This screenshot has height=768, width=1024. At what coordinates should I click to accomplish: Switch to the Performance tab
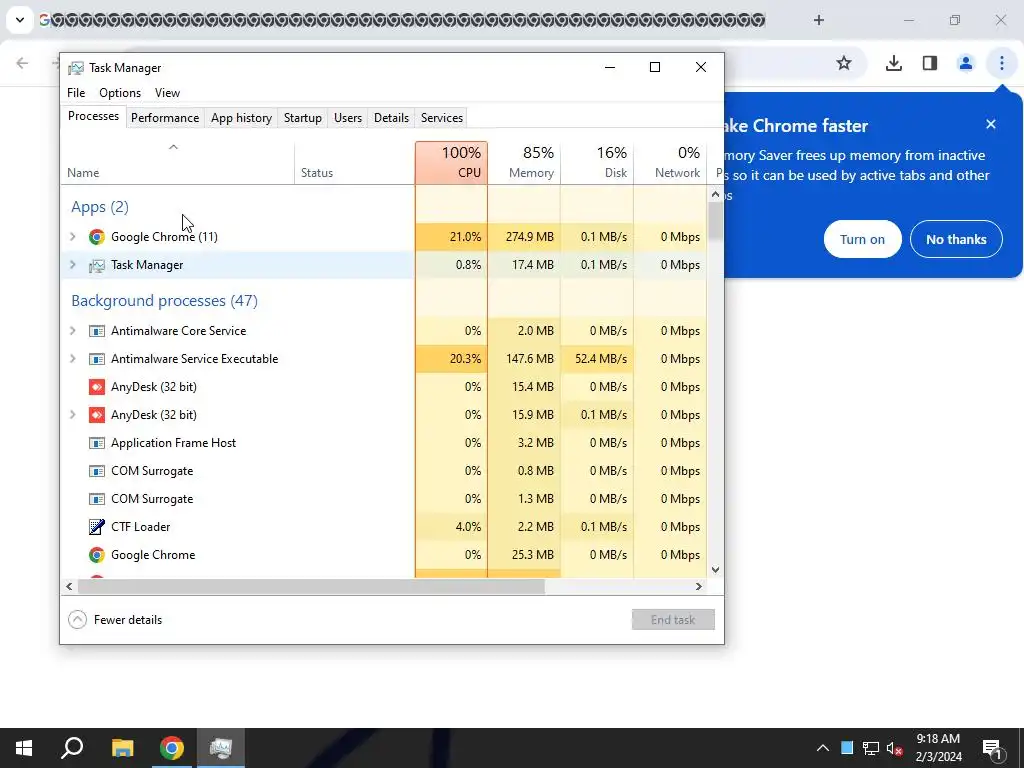coord(165,118)
